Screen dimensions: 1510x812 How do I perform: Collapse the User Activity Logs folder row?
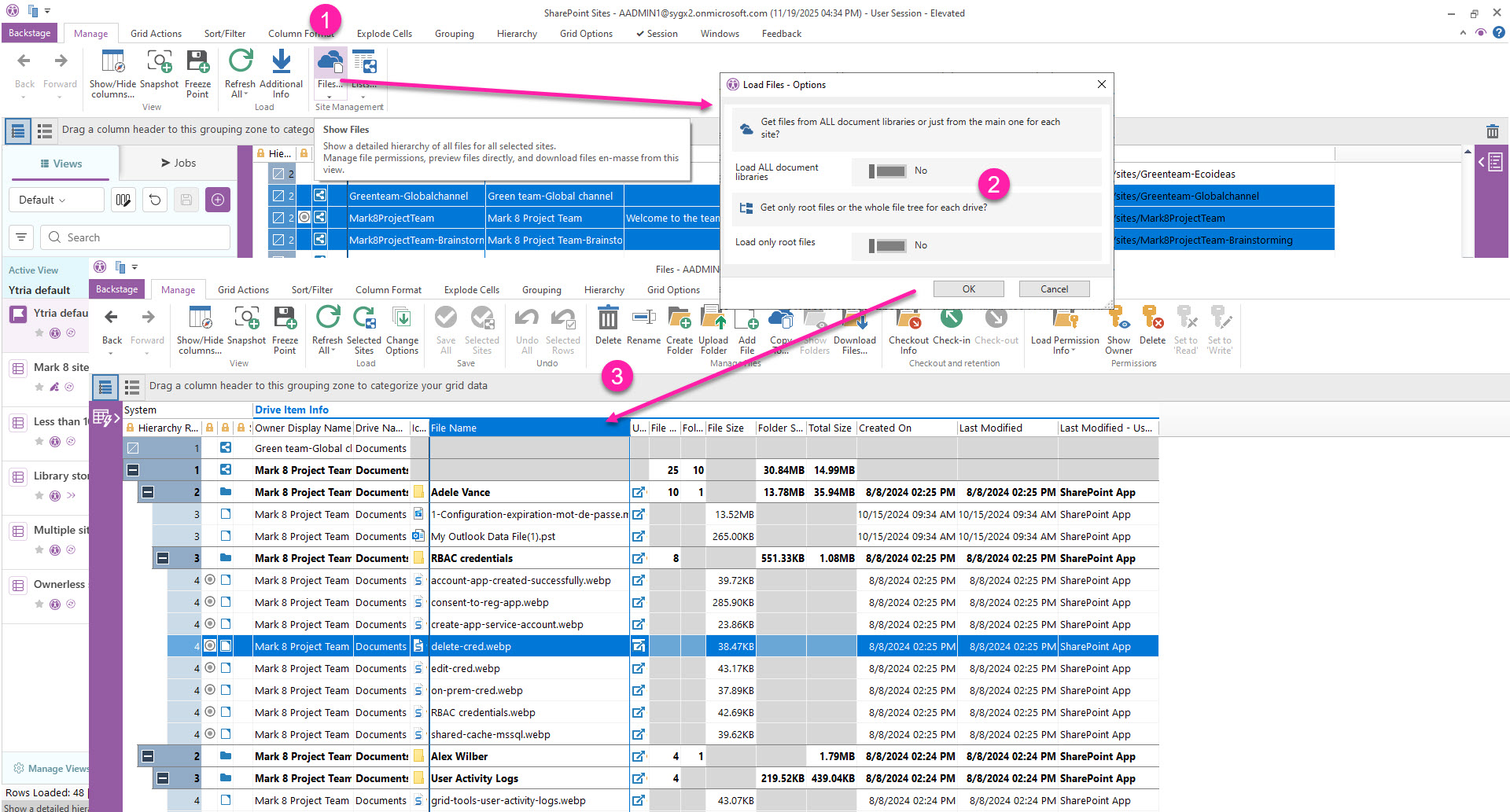coord(163,778)
